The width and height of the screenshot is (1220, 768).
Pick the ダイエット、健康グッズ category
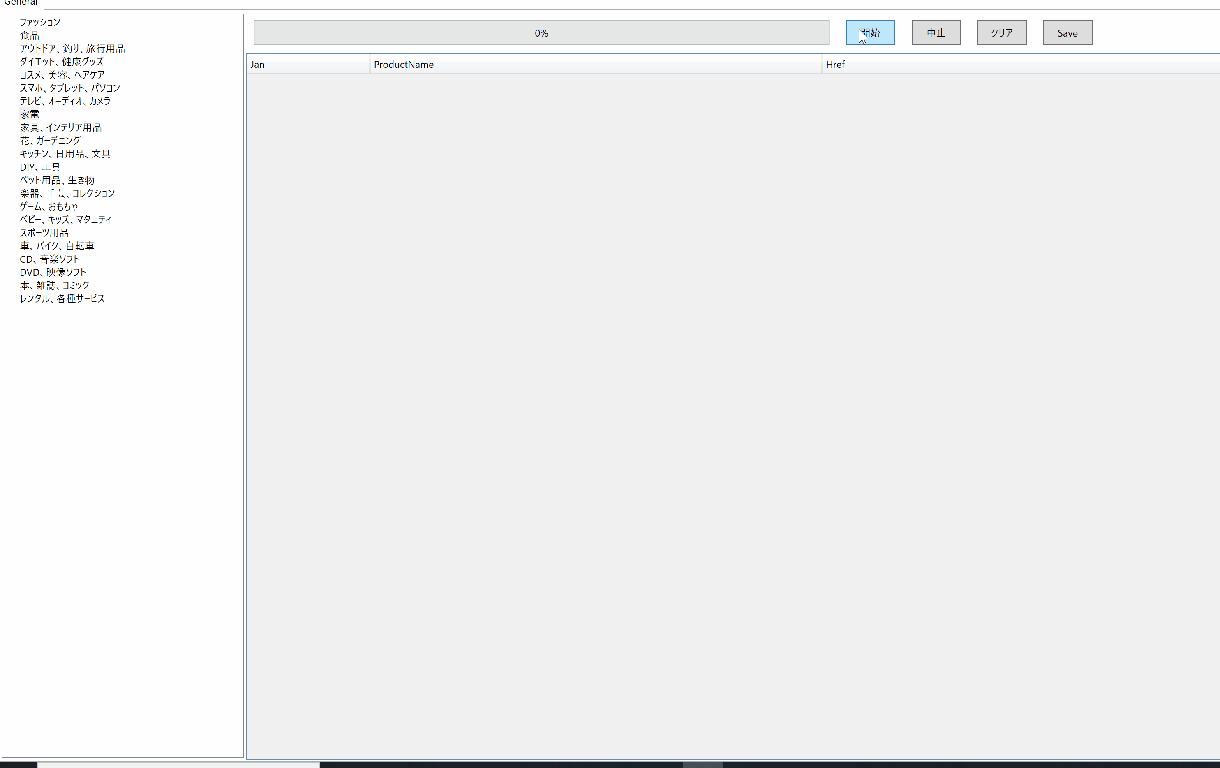(x=61, y=62)
